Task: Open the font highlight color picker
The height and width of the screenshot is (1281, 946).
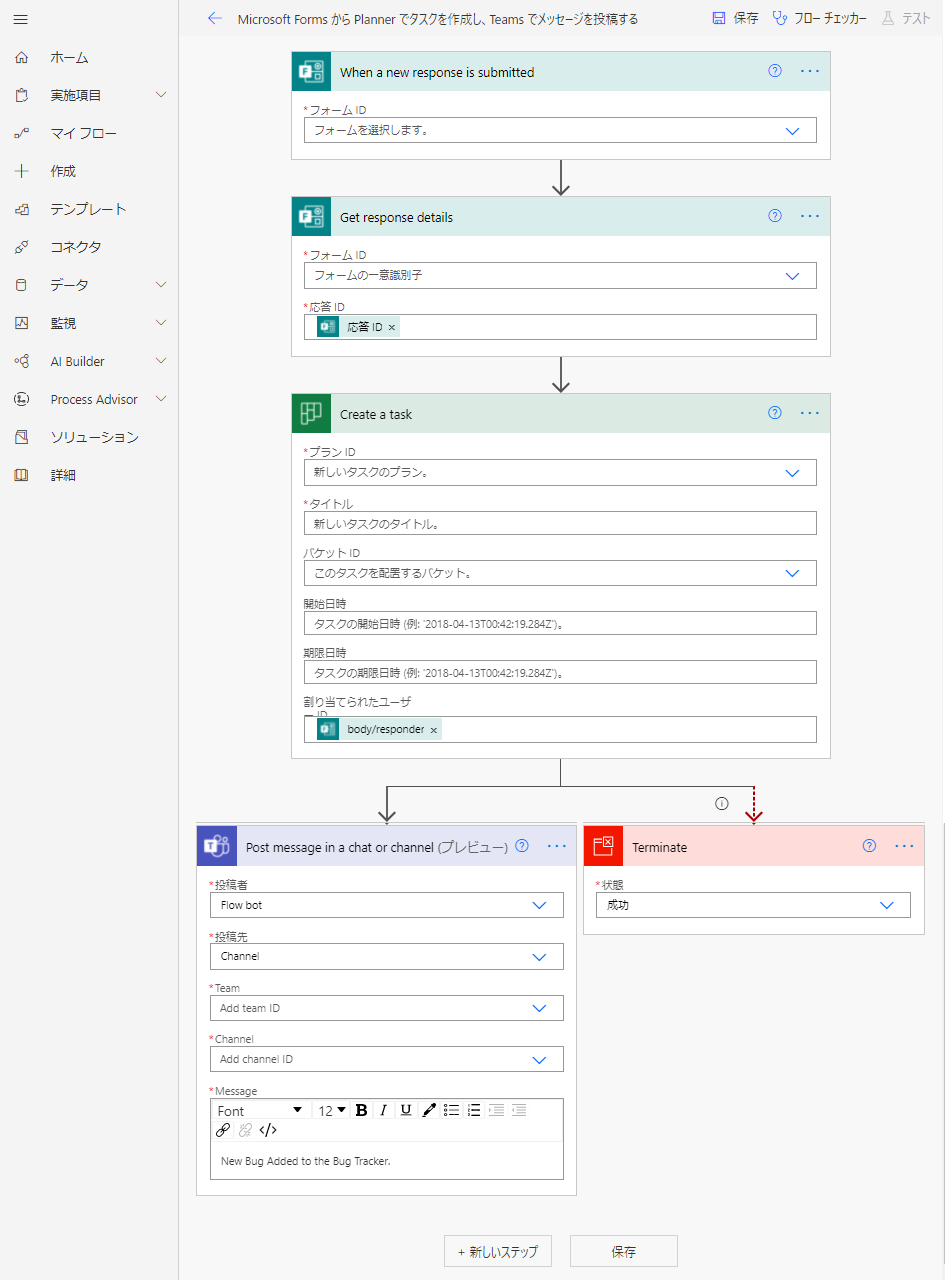Action: tap(429, 1110)
